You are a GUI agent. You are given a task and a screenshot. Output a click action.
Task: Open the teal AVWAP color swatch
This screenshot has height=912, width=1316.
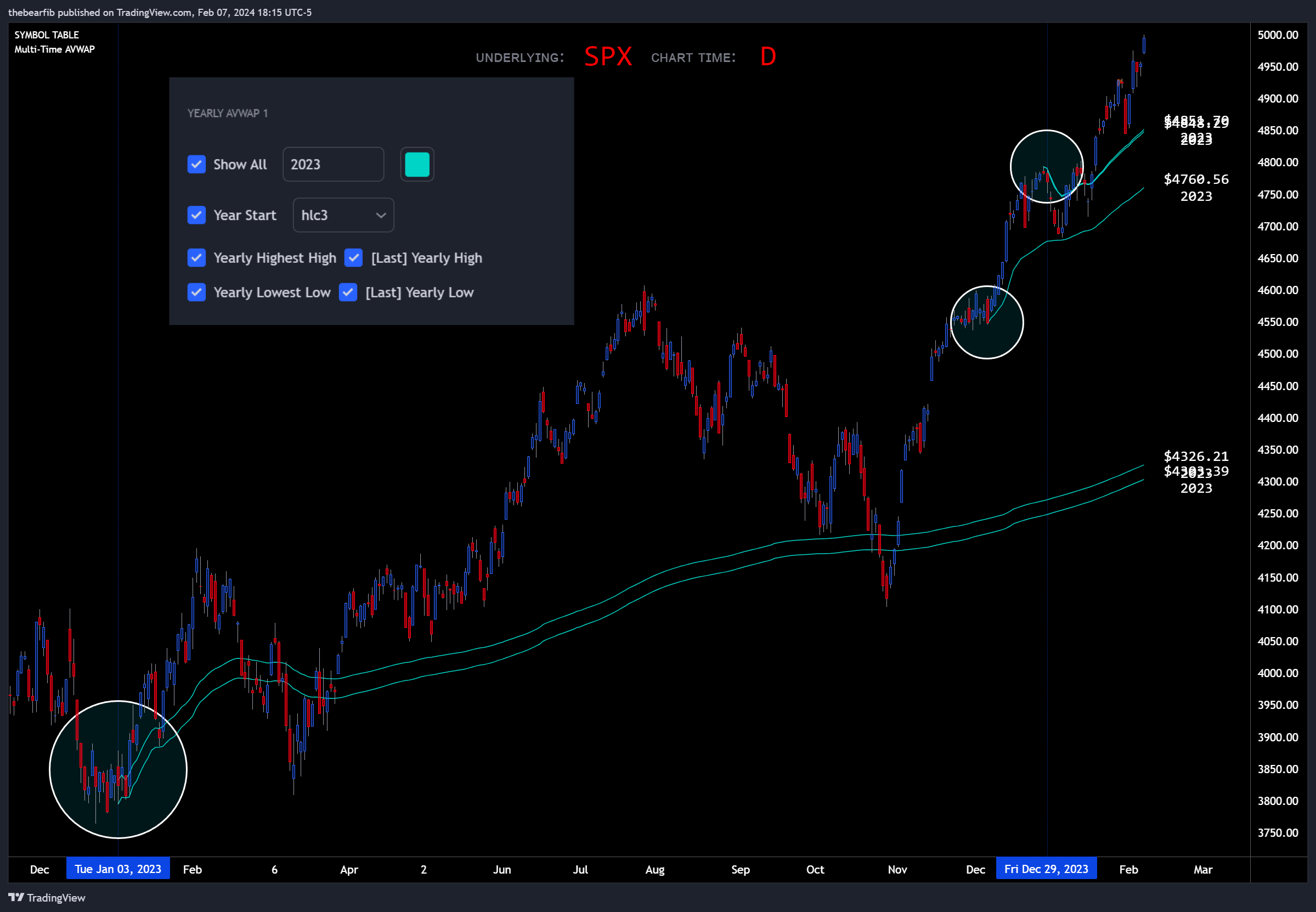(417, 164)
